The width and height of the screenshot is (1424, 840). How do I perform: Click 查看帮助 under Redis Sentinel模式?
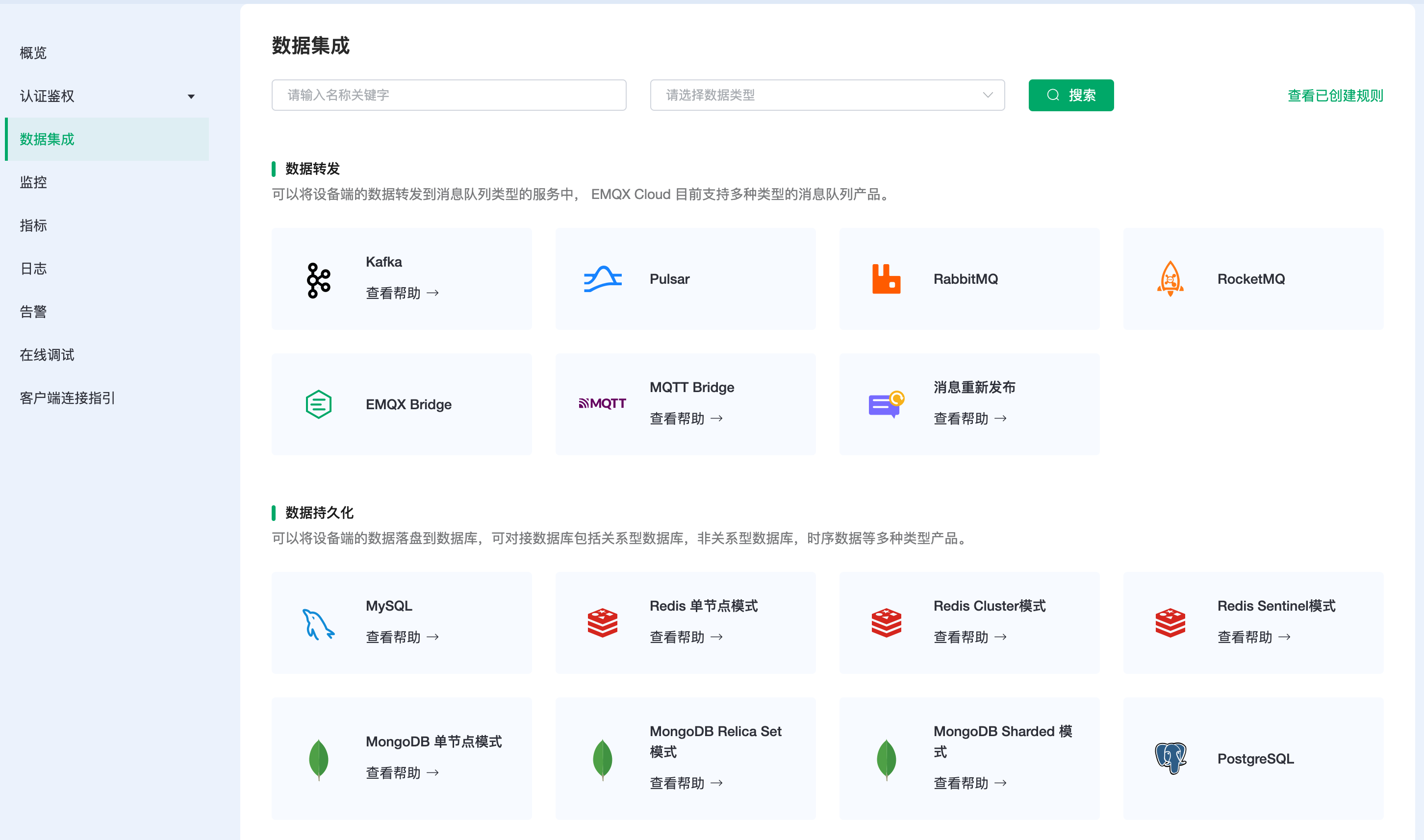tap(1253, 638)
